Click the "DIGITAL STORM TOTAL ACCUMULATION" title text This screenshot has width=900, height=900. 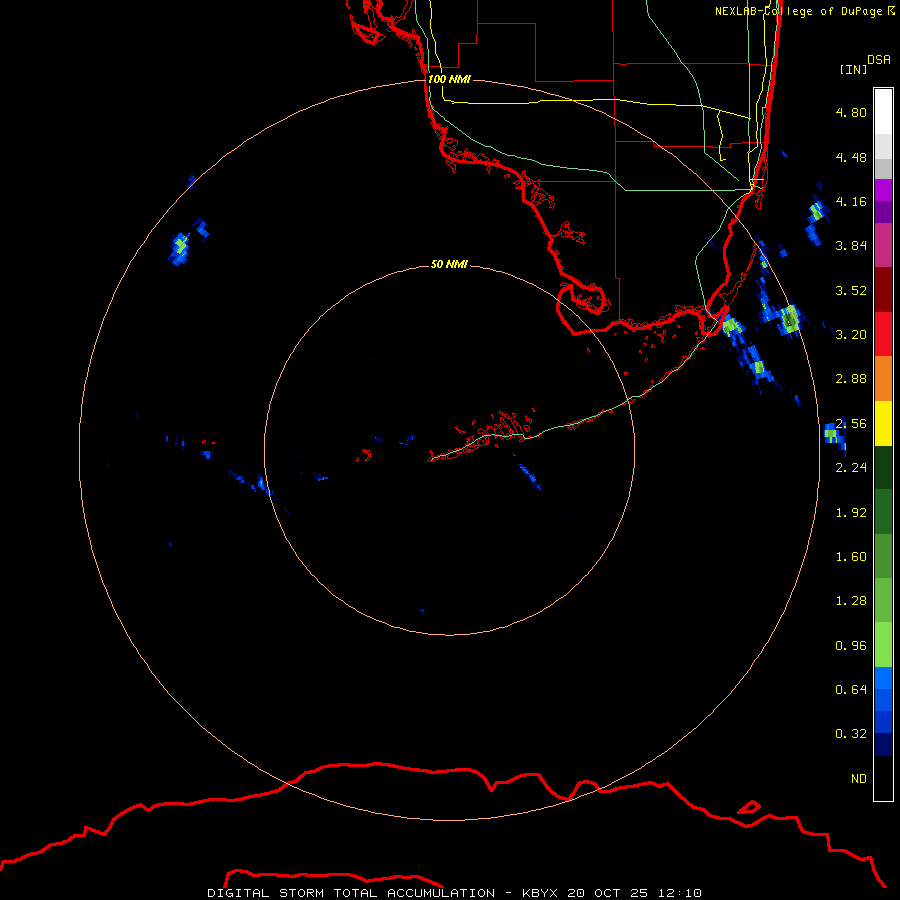click(351, 893)
